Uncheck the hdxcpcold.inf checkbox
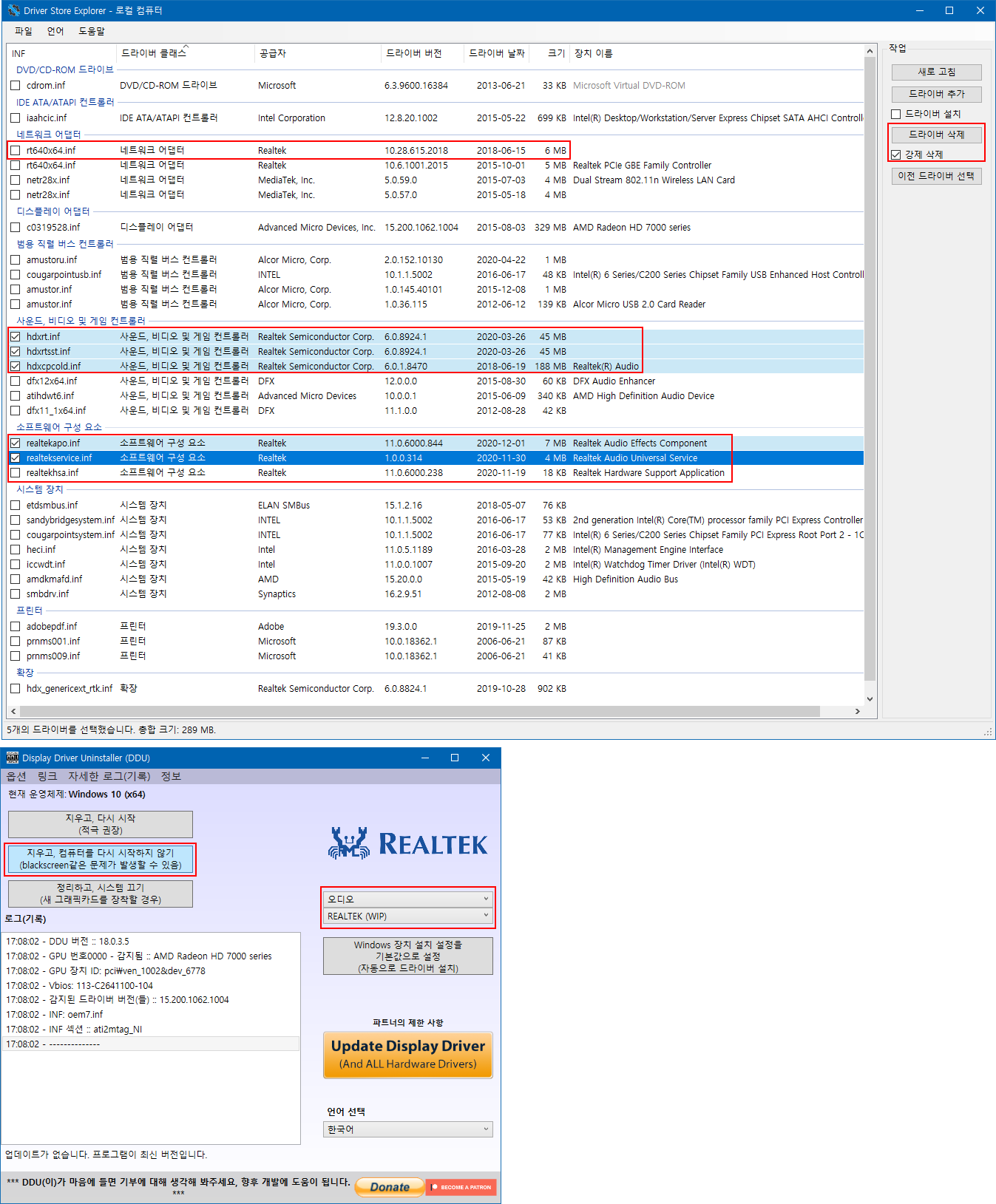Screen dimensions: 996x1204 pos(16,367)
